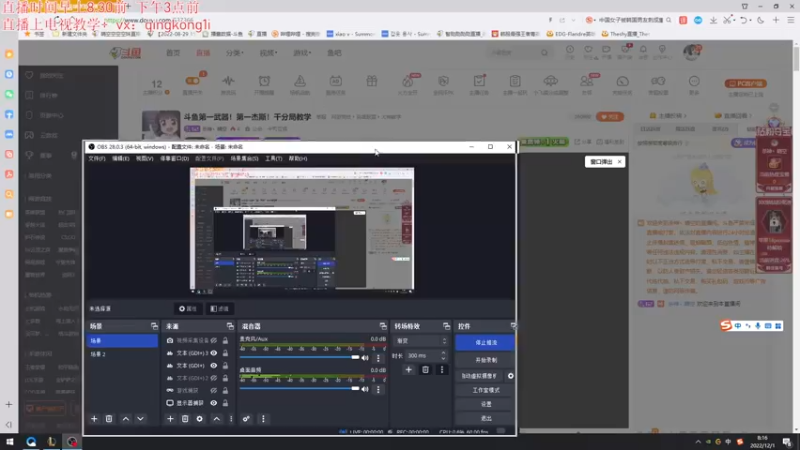The image size is (800, 450).
Task: Open the transition properties three-dot menu
Action: (442, 369)
